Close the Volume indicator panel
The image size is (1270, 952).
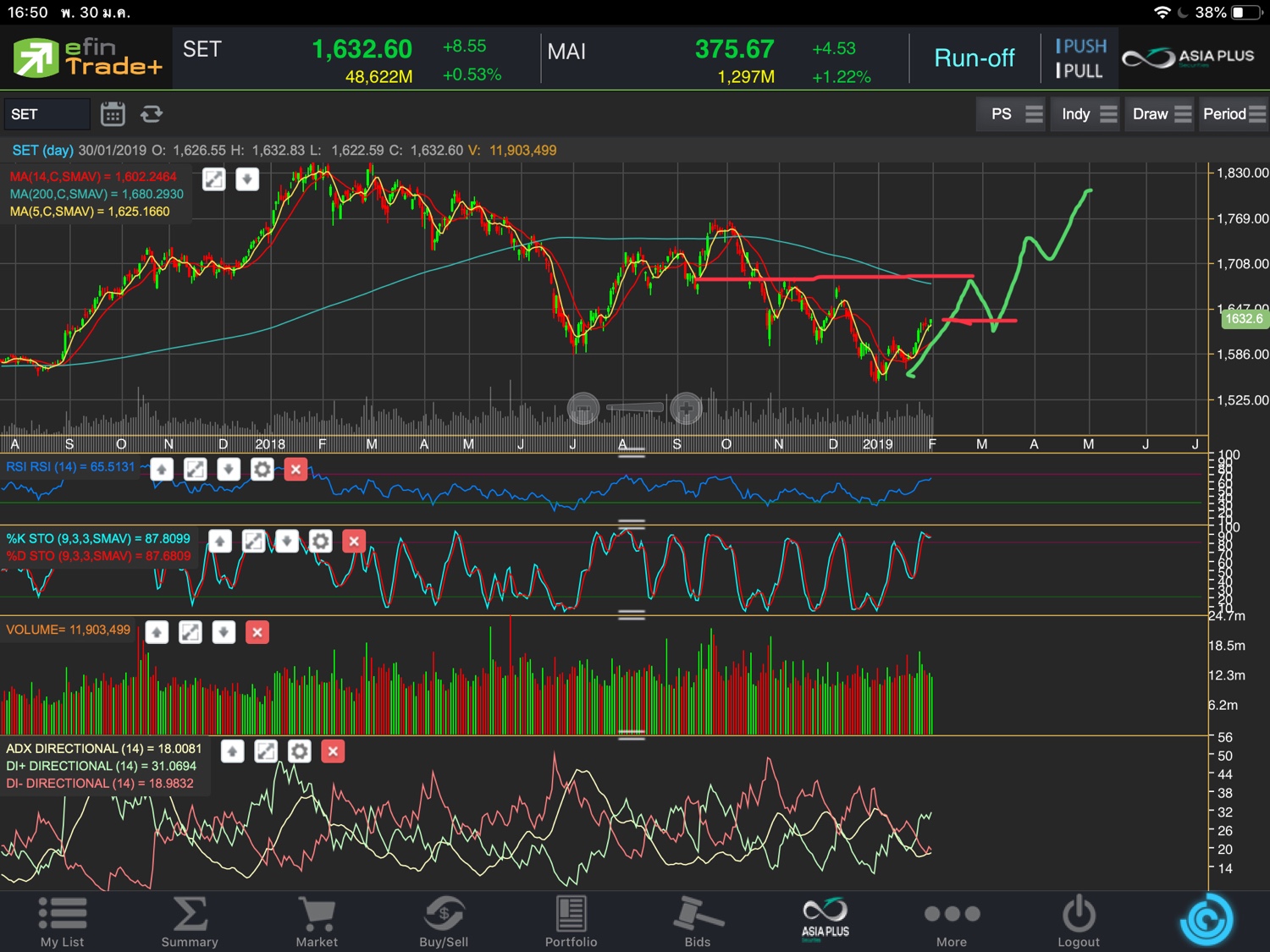[x=257, y=632]
